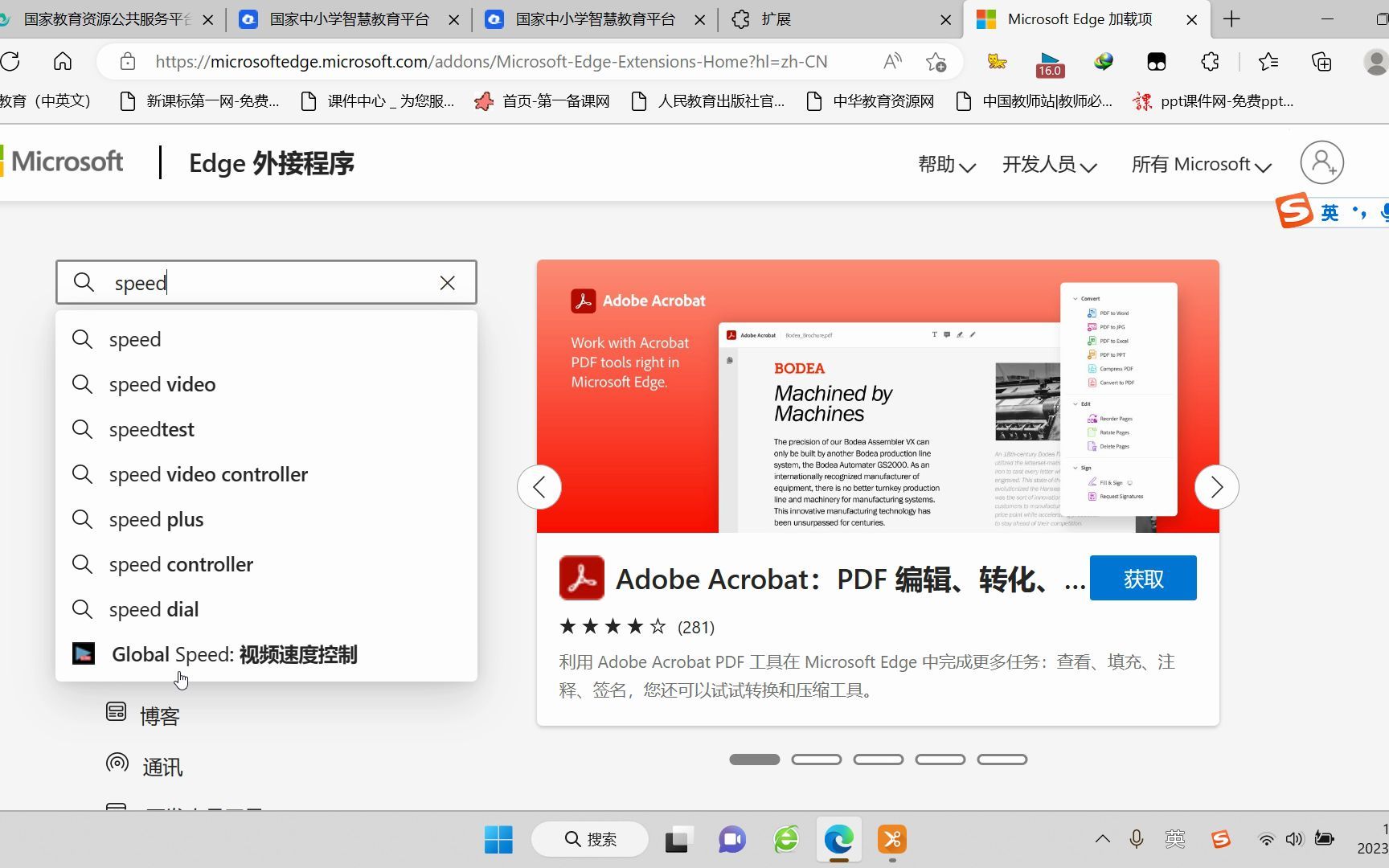Image resolution: width=1389 pixels, height=868 pixels.
Task: Select the 'speed controller' suggestion
Action: pyautogui.click(x=266, y=564)
